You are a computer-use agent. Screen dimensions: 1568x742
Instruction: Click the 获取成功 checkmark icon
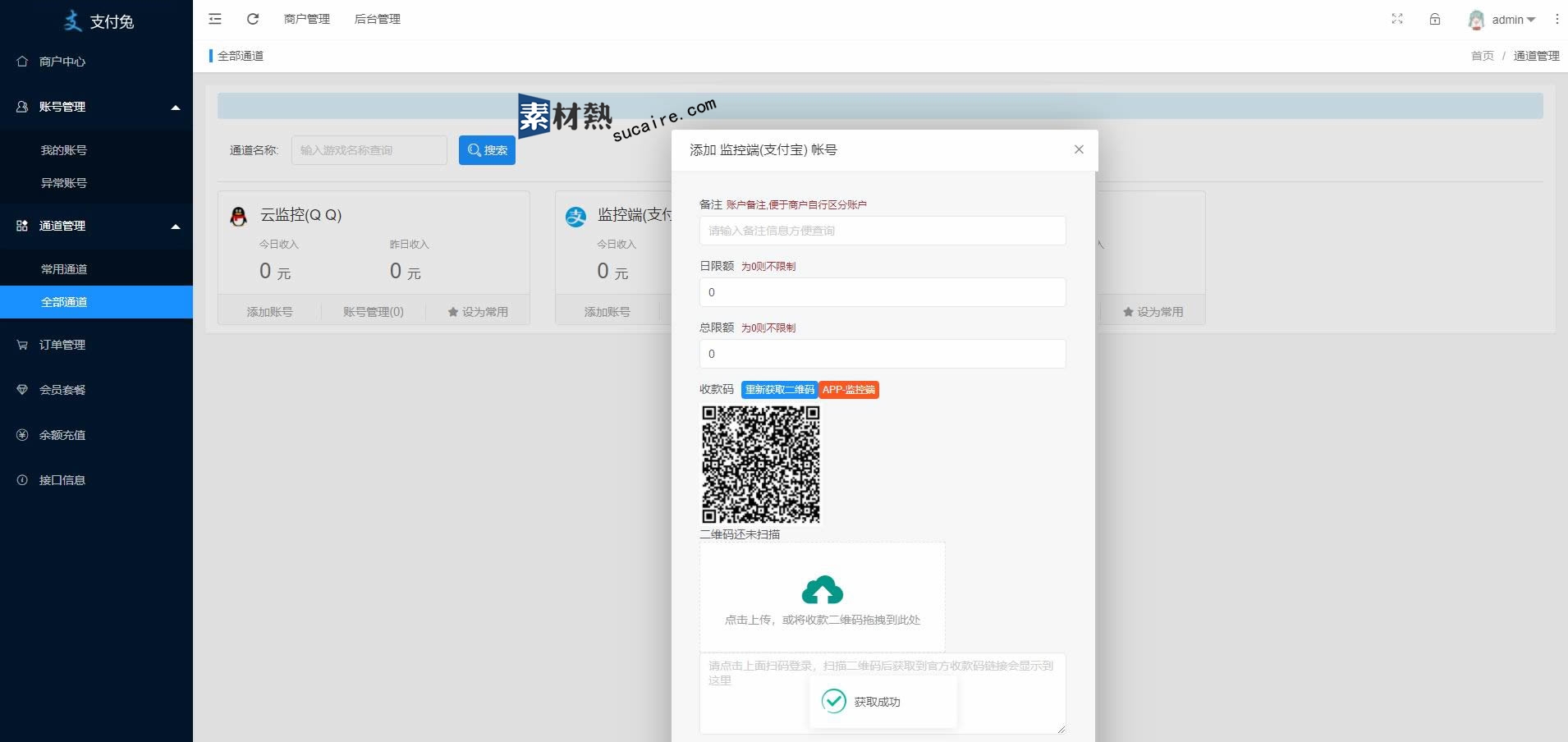(834, 701)
